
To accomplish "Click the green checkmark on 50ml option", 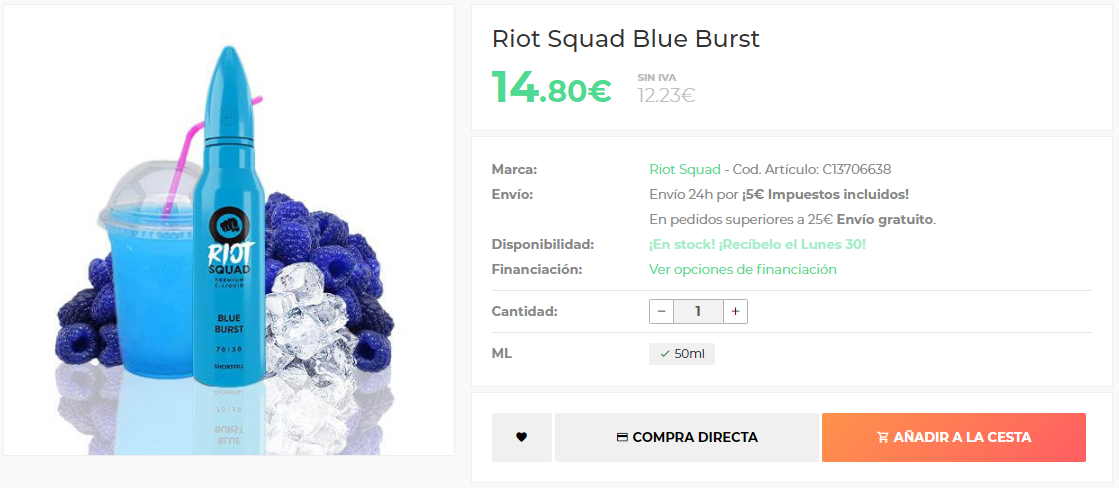I will pos(664,354).
